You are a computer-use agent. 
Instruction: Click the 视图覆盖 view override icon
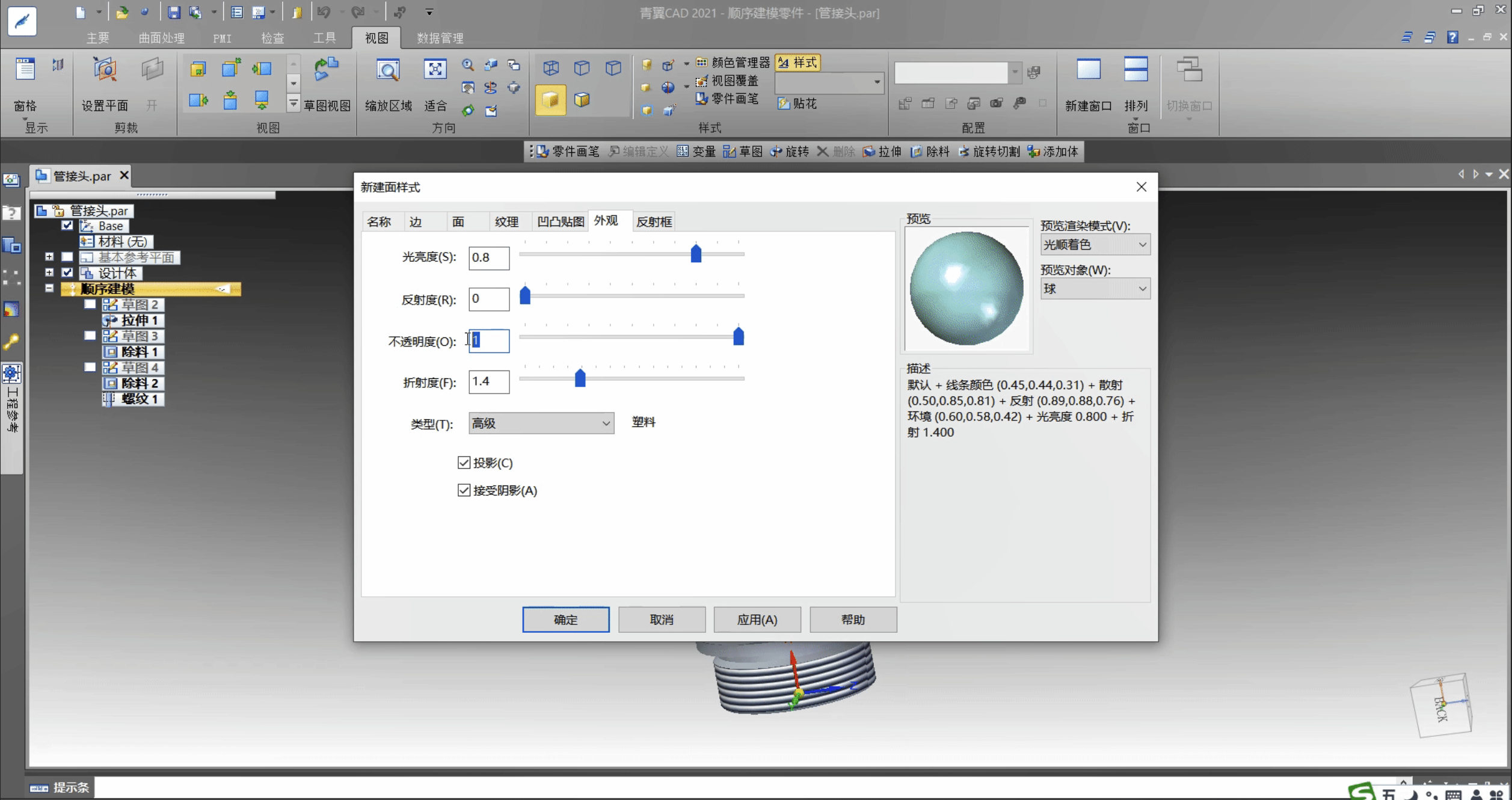pos(727,81)
